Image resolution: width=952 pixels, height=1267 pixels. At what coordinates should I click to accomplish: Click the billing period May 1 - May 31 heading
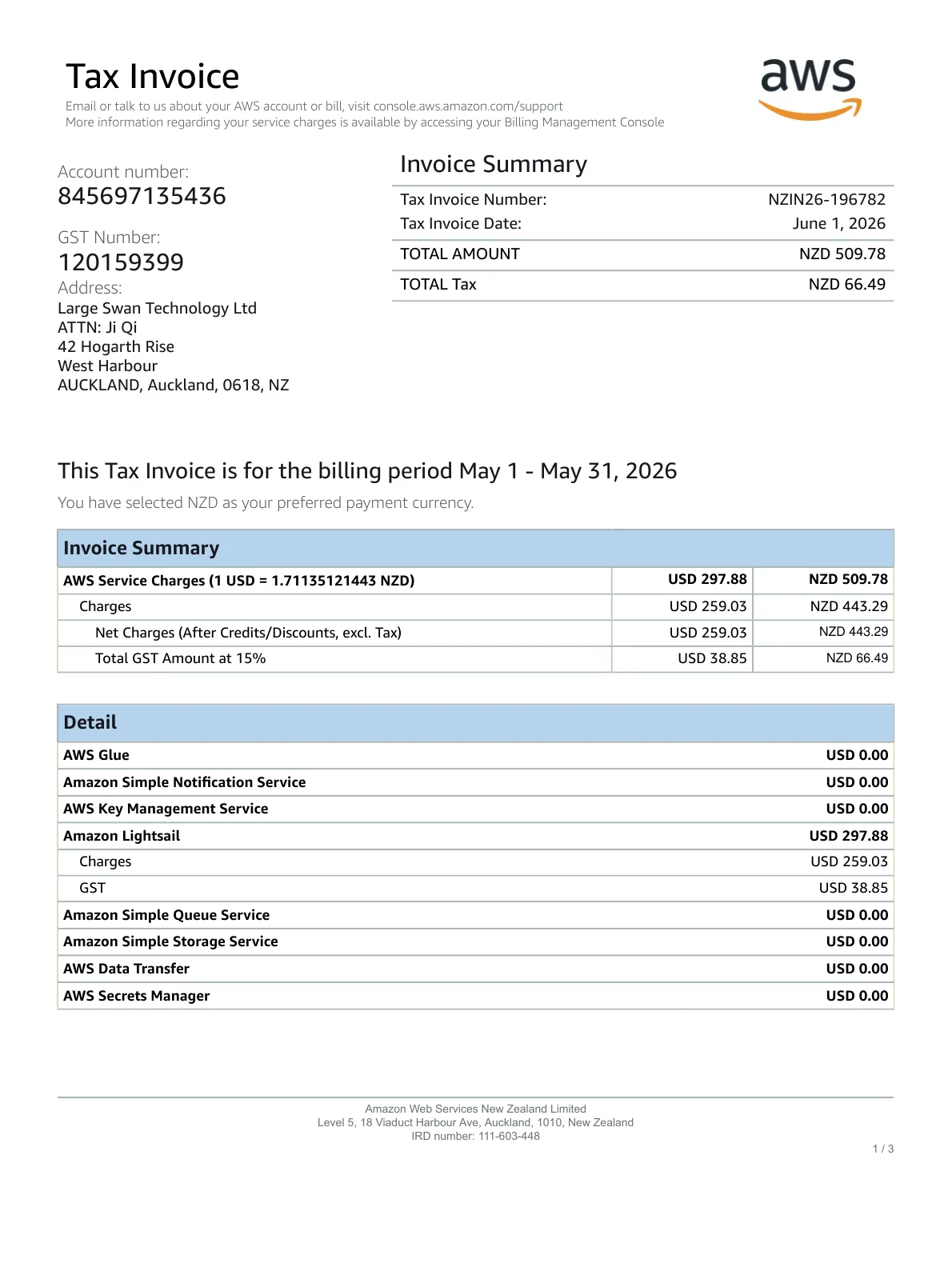tap(367, 470)
